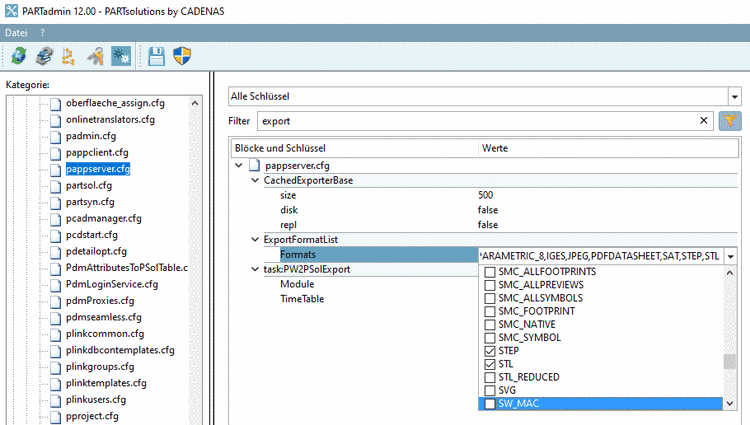Open the Datei menu
750x425 pixels.
tap(17, 33)
